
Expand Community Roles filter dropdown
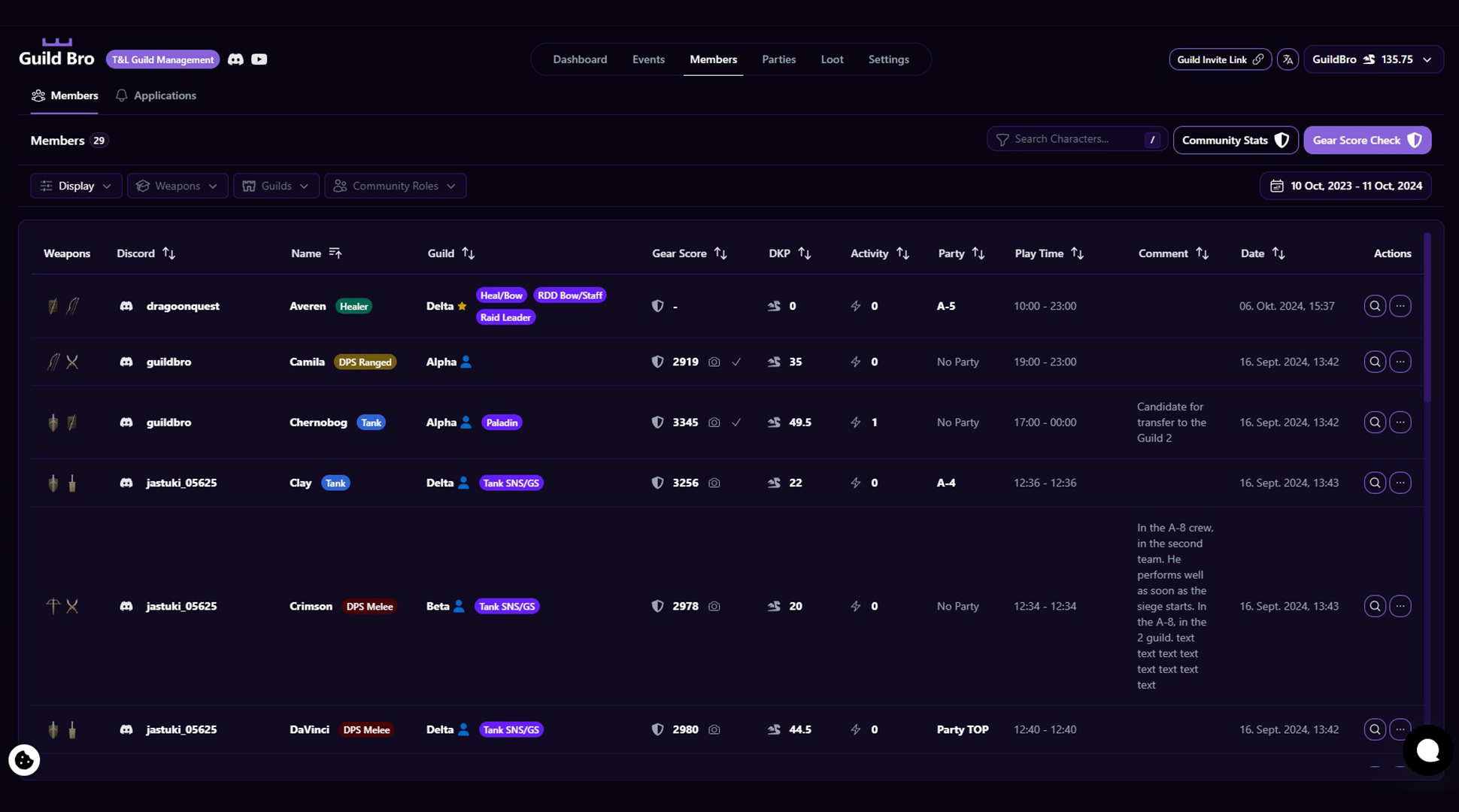click(395, 186)
